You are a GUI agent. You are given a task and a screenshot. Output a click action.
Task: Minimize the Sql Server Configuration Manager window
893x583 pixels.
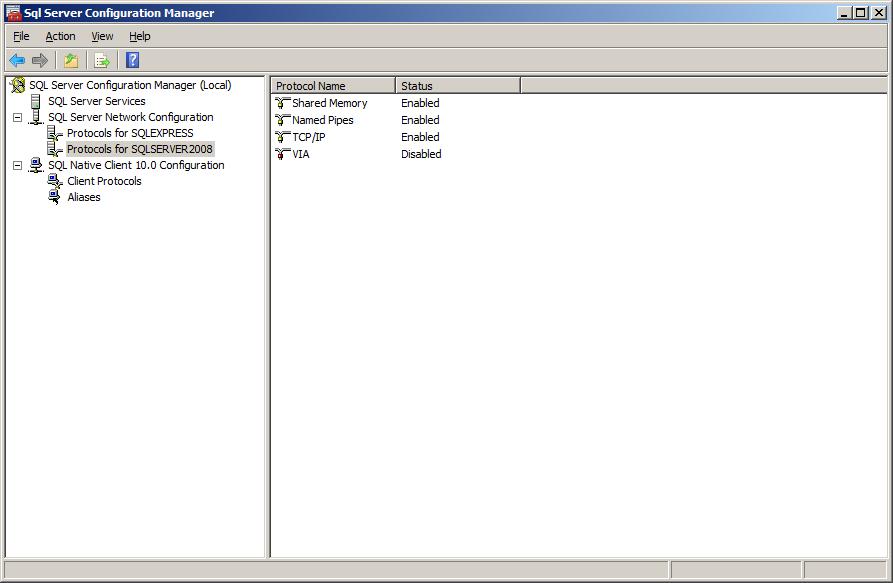(x=845, y=13)
